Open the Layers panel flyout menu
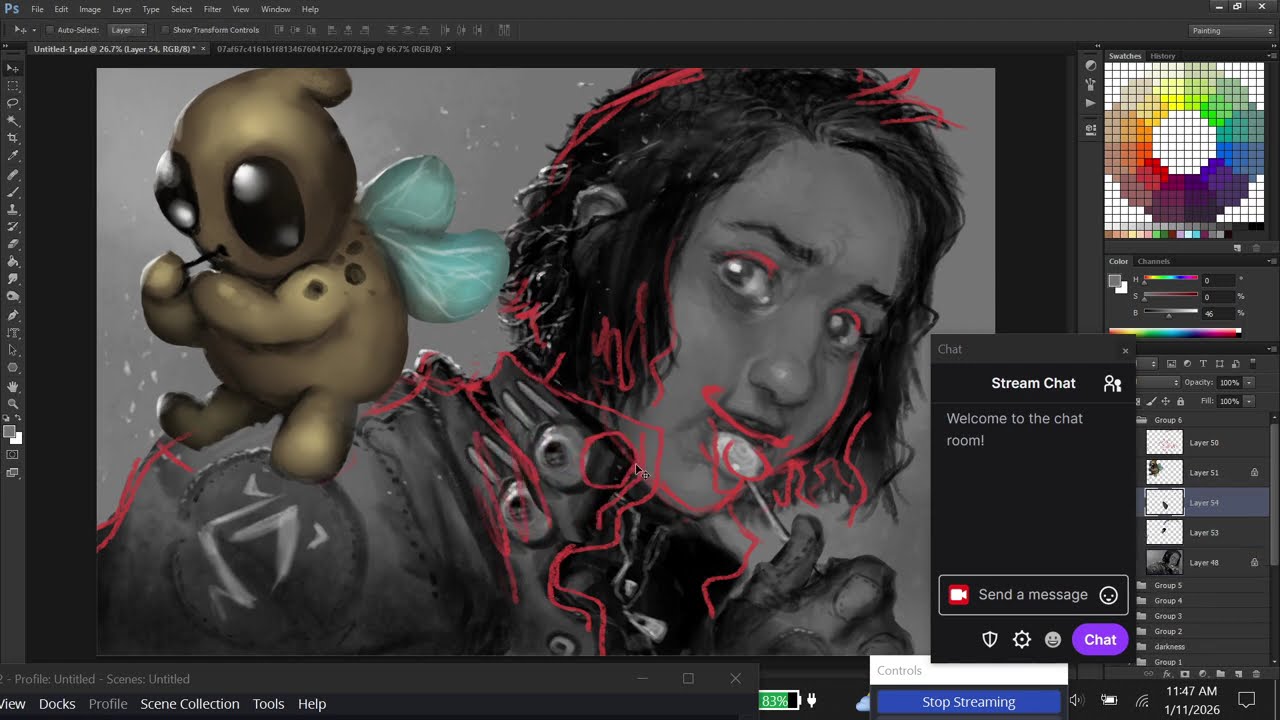The image size is (1280, 720). coord(1270,348)
